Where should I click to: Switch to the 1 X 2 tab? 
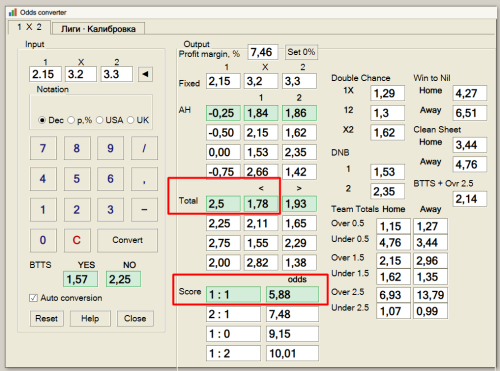tap(29, 27)
